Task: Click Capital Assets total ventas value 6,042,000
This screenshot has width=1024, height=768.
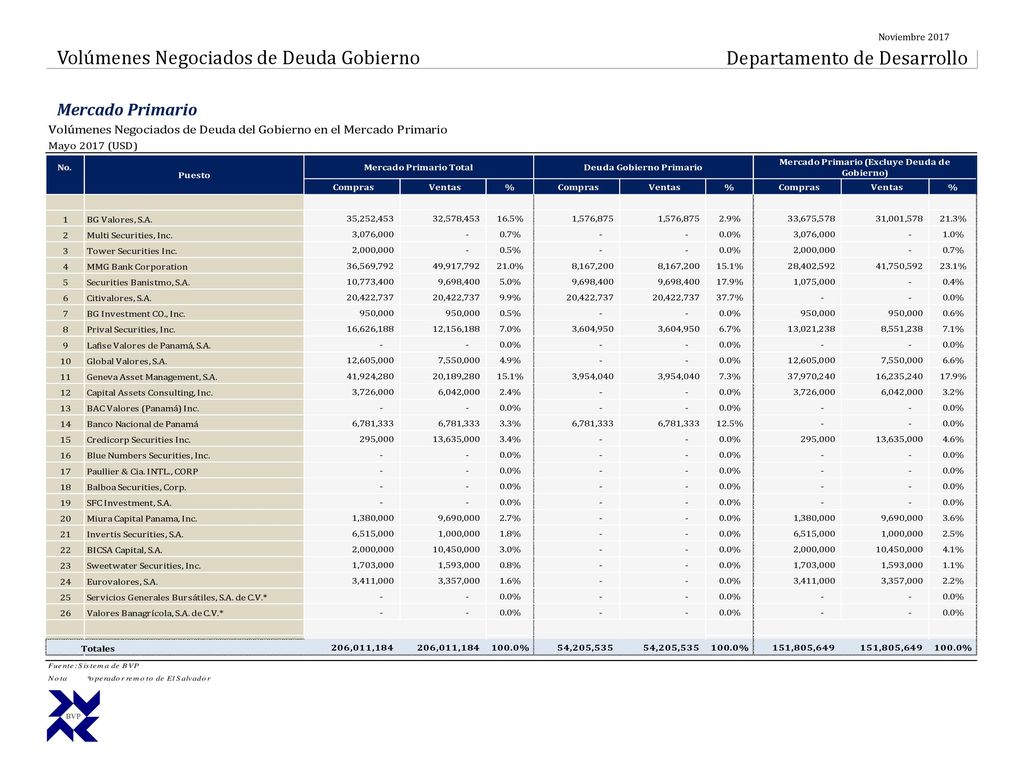Action: 458,392
